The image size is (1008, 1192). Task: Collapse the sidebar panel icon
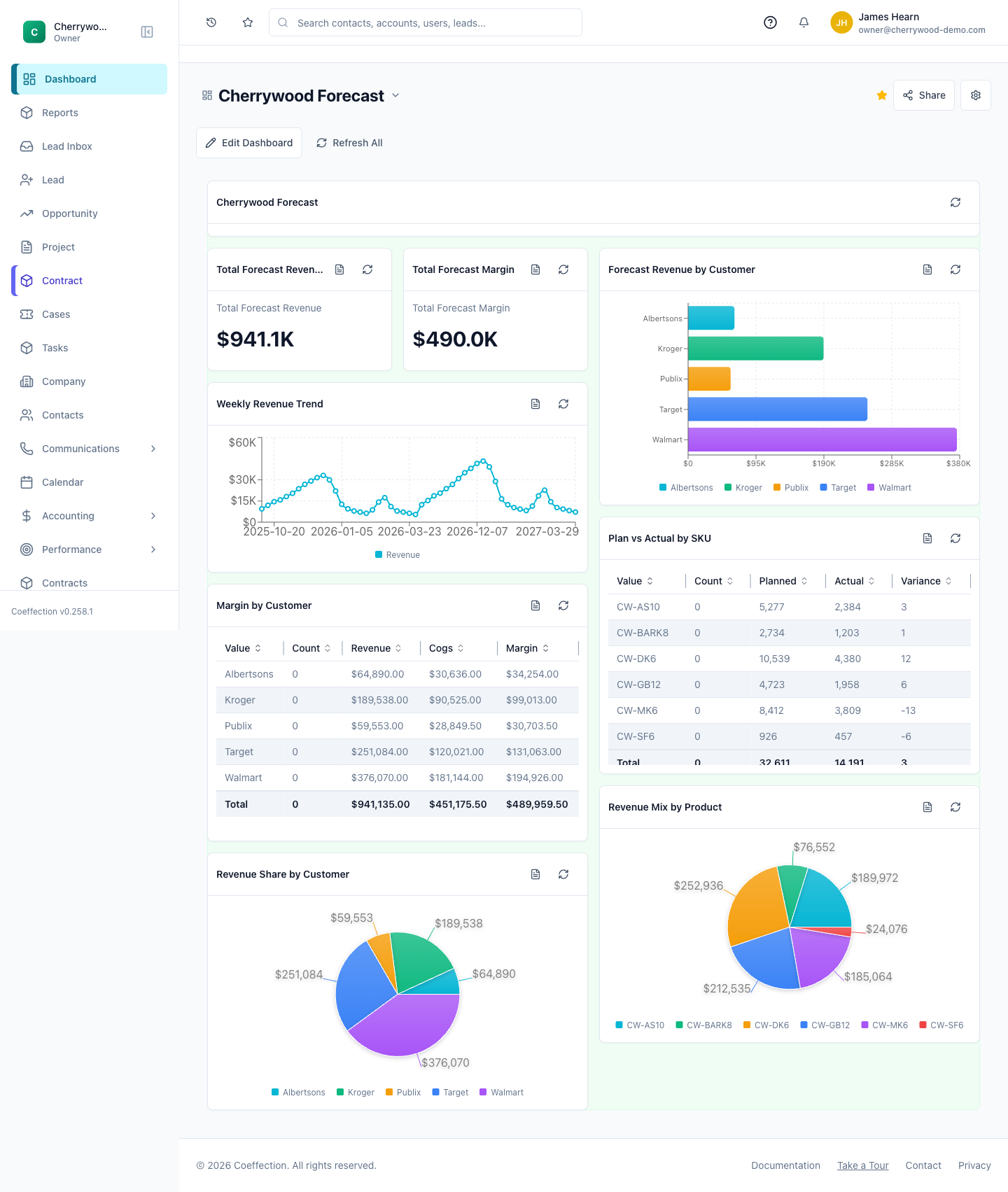click(147, 32)
